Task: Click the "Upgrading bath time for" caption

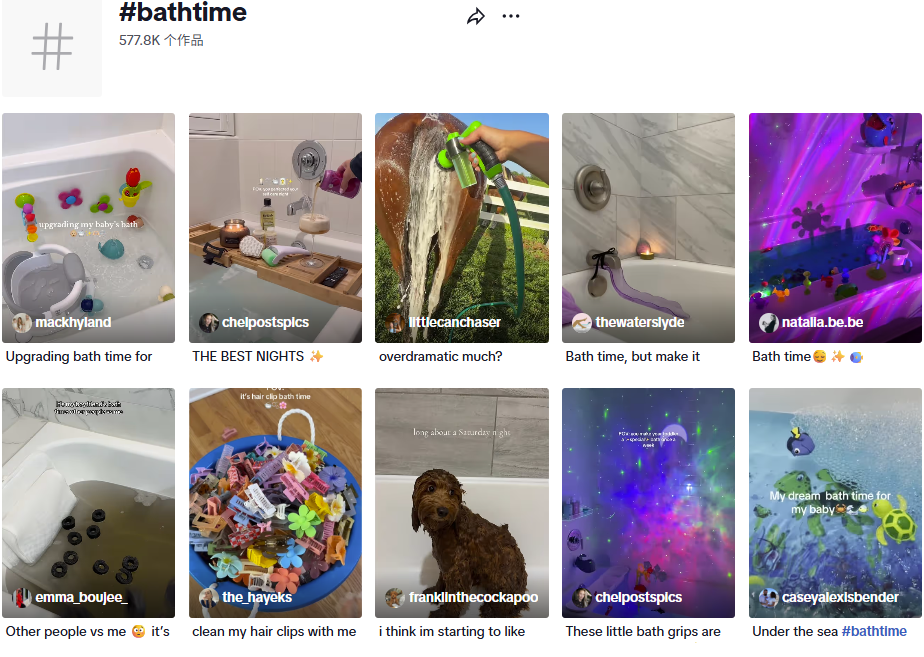Action: pyautogui.click(x=79, y=356)
